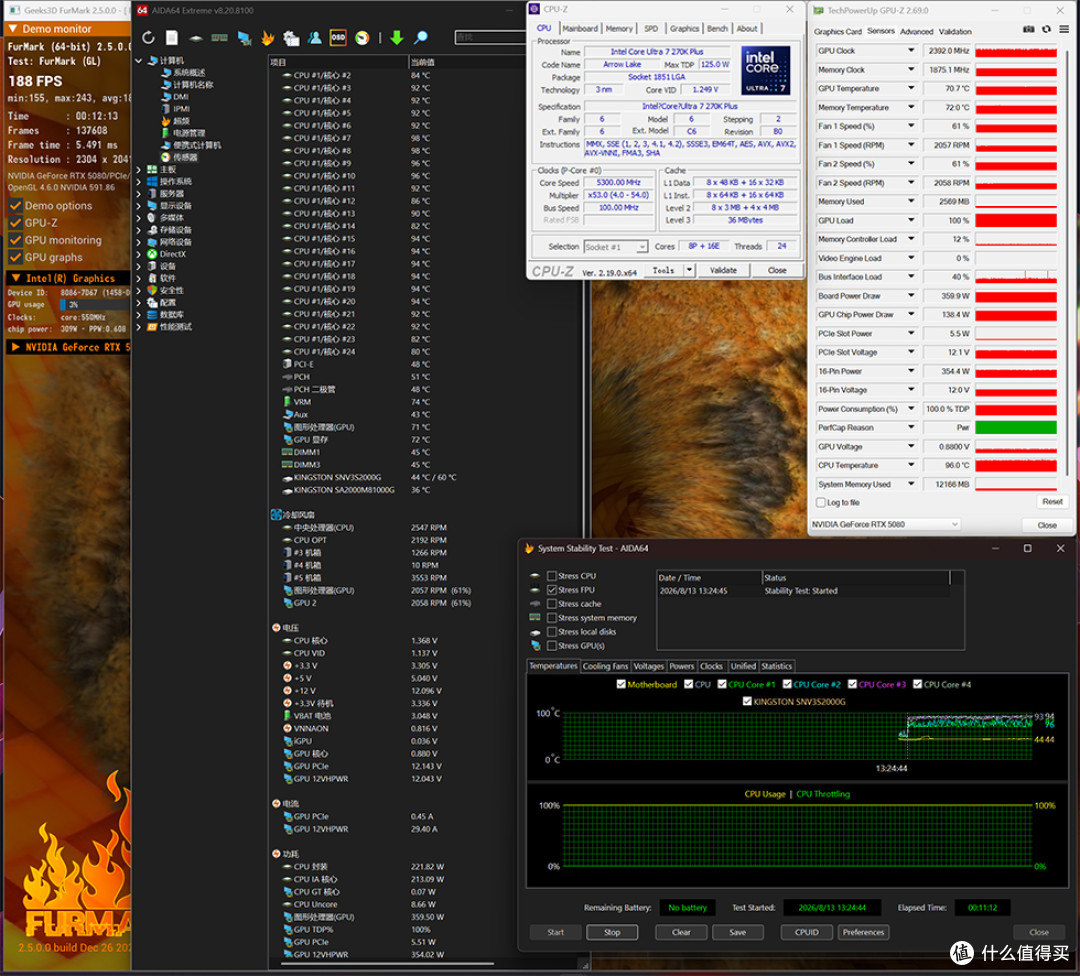The image size is (1080, 976).
Task: Expand the 显示设备 tree node
Action: pyautogui.click(x=138, y=206)
